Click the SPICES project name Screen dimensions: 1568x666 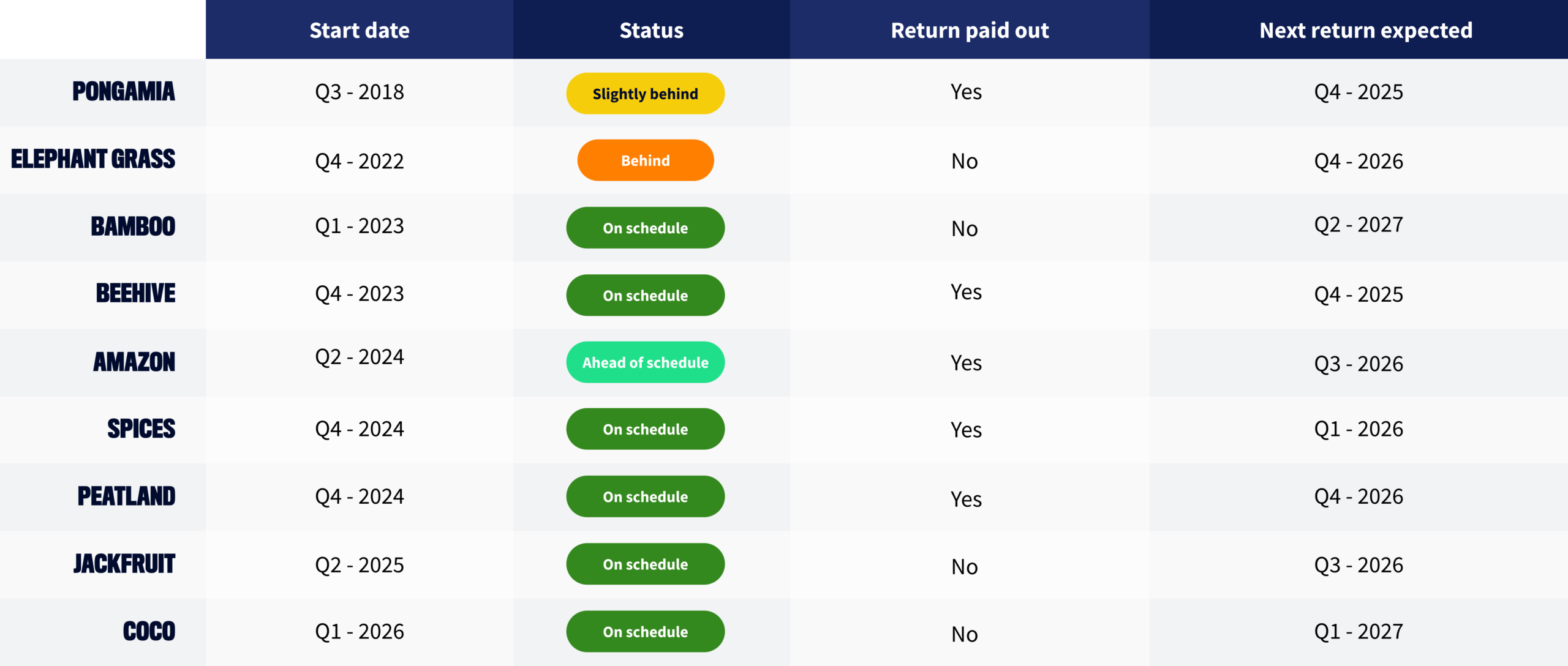click(141, 428)
